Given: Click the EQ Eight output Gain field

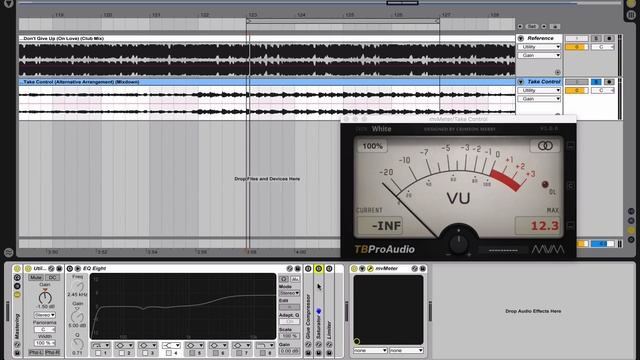Looking at the screenshot, I should [x=289, y=351].
